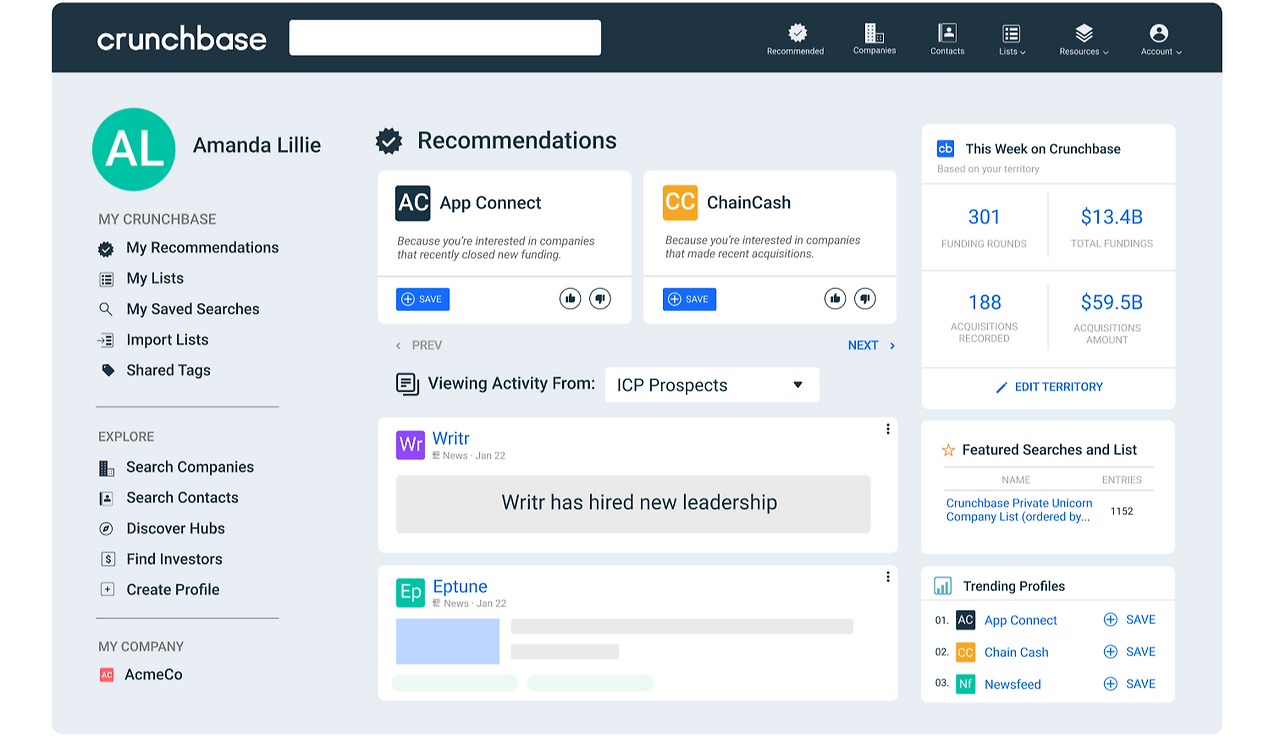
Task: Click the Writr Wr logo icon
Action: coord(410,445)
